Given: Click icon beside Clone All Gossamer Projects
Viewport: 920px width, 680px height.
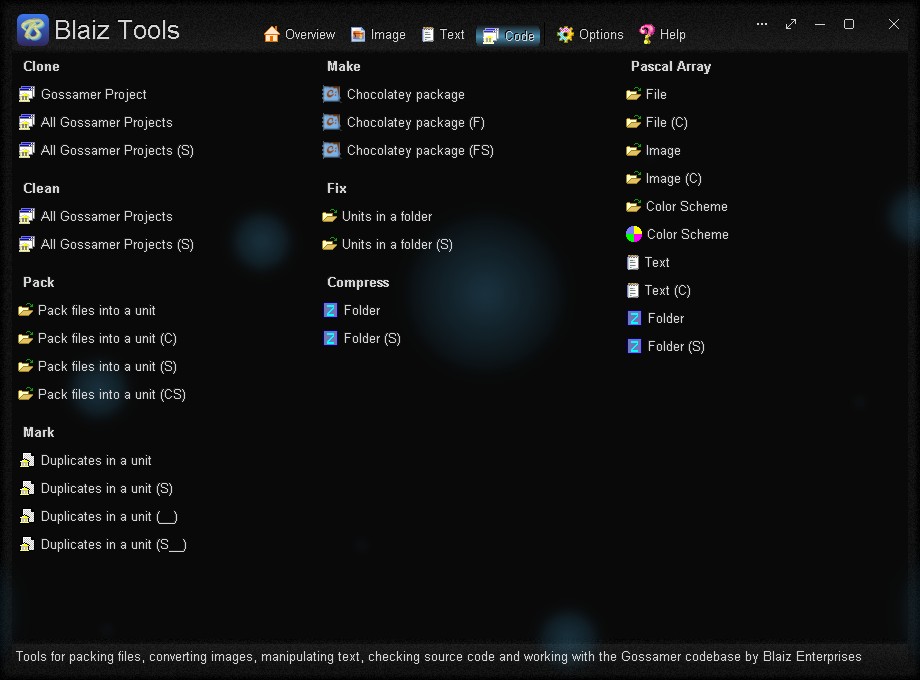Looking at the screenshot, I should [26, 122].
